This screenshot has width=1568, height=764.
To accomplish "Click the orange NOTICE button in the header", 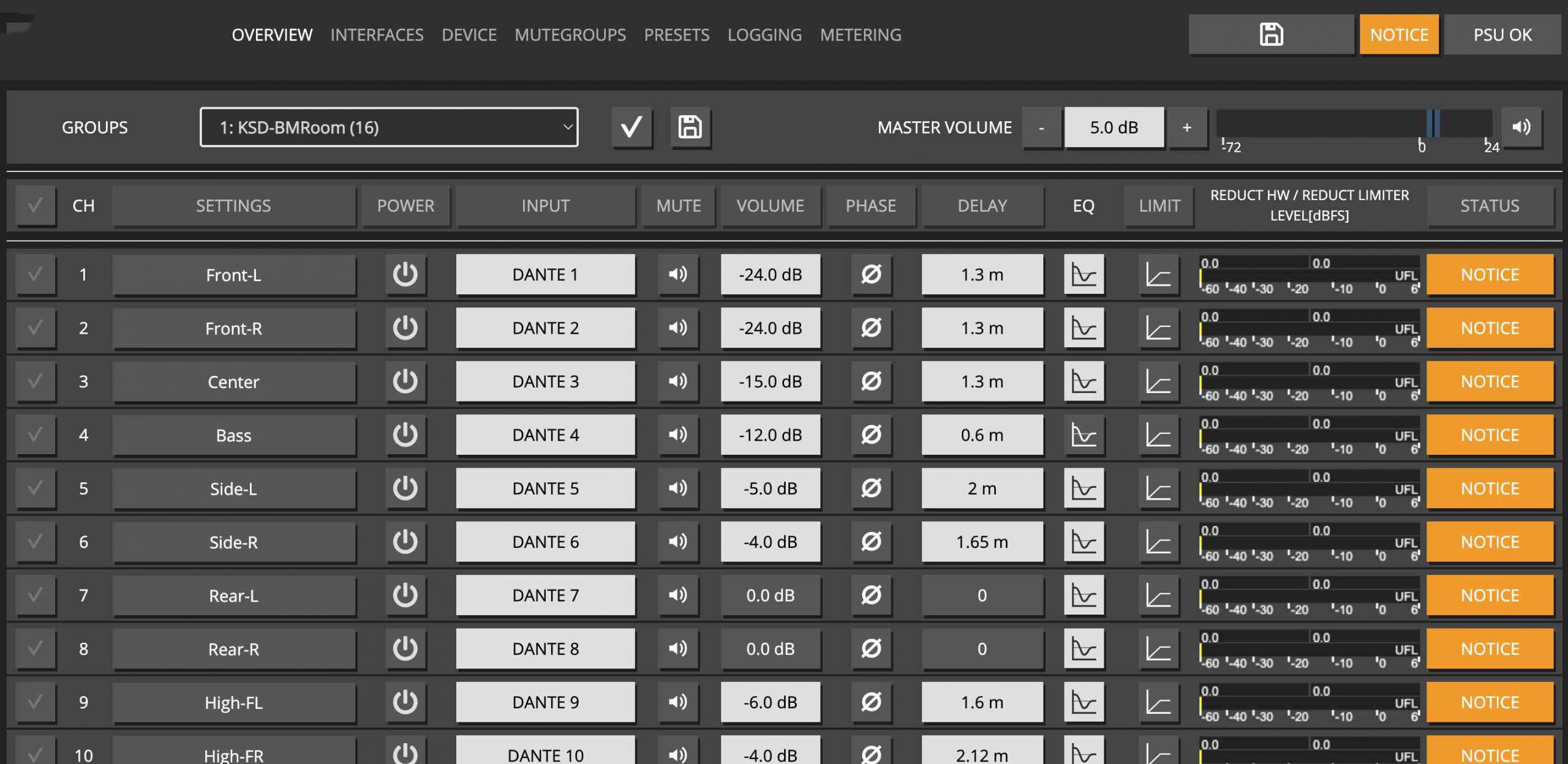I will [1398, 35].
